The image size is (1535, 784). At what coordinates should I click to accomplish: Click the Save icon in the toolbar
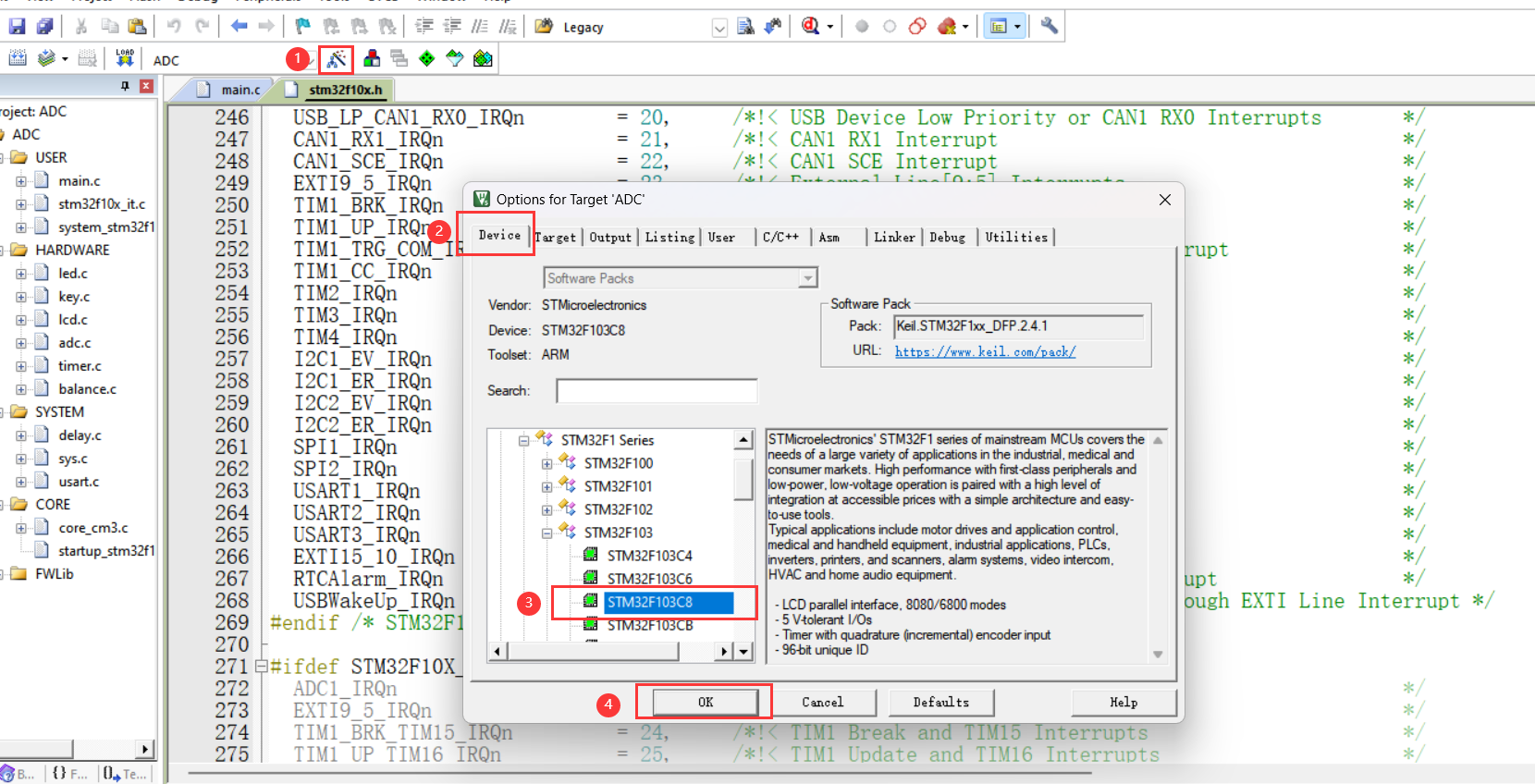[17, 26]
